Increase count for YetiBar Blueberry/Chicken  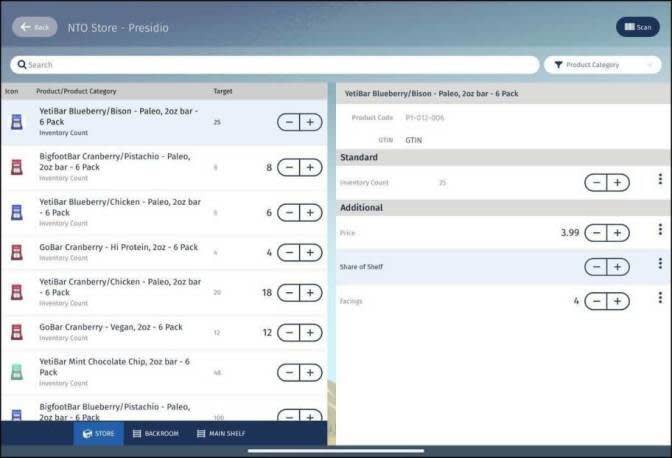(311, 213)
